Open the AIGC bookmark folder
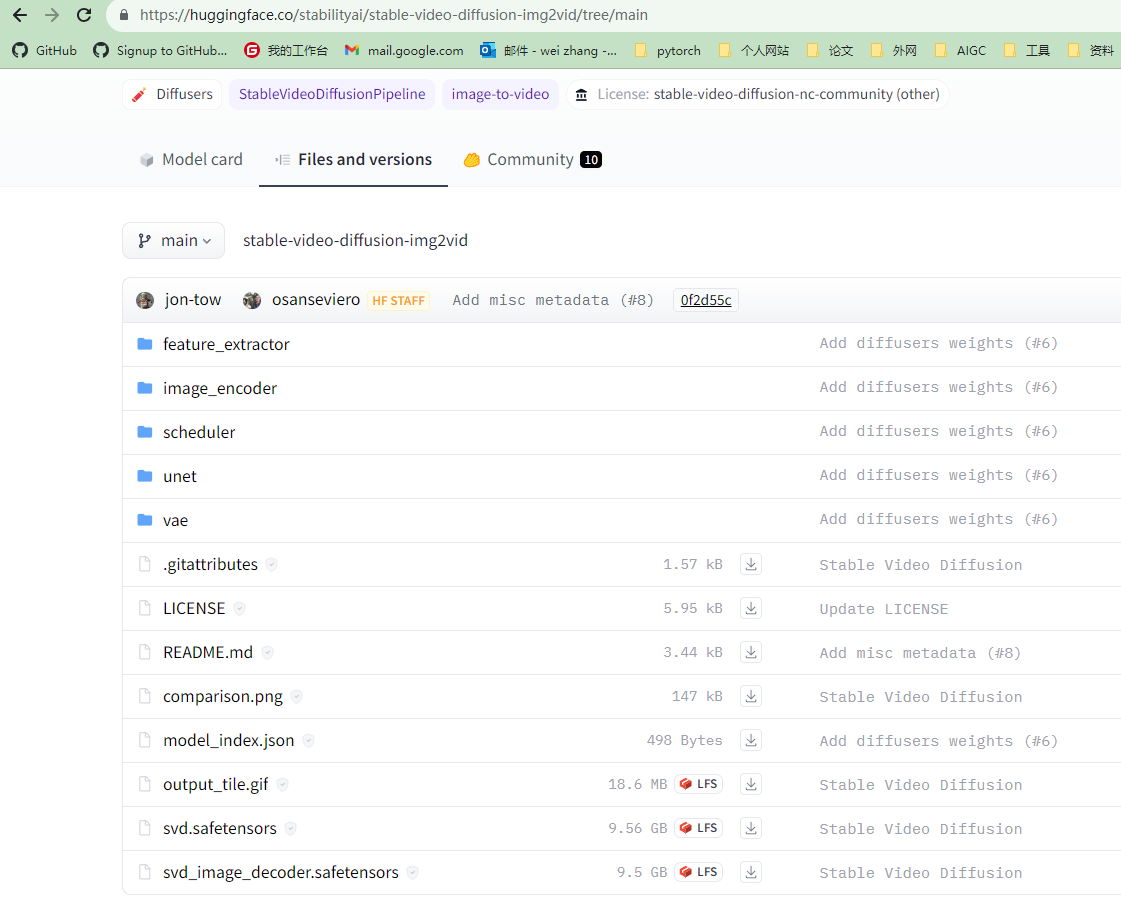Image resolution: width=1121 pixels, height=909 pixels. click(961, 50)
